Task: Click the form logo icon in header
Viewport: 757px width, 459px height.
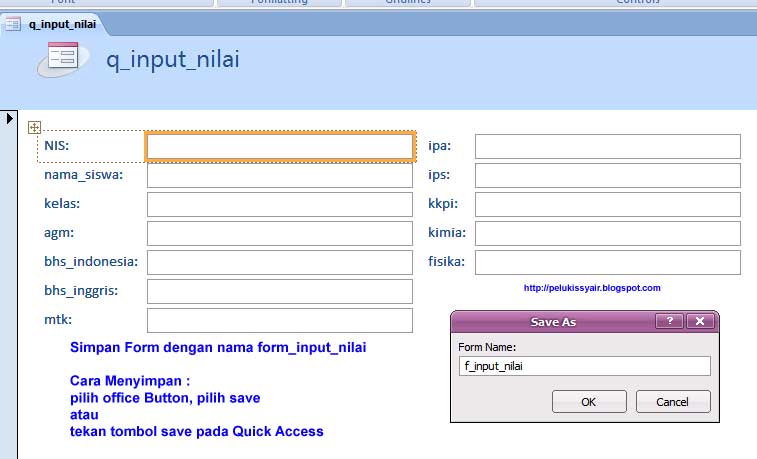Action: [x=63, y=59]
